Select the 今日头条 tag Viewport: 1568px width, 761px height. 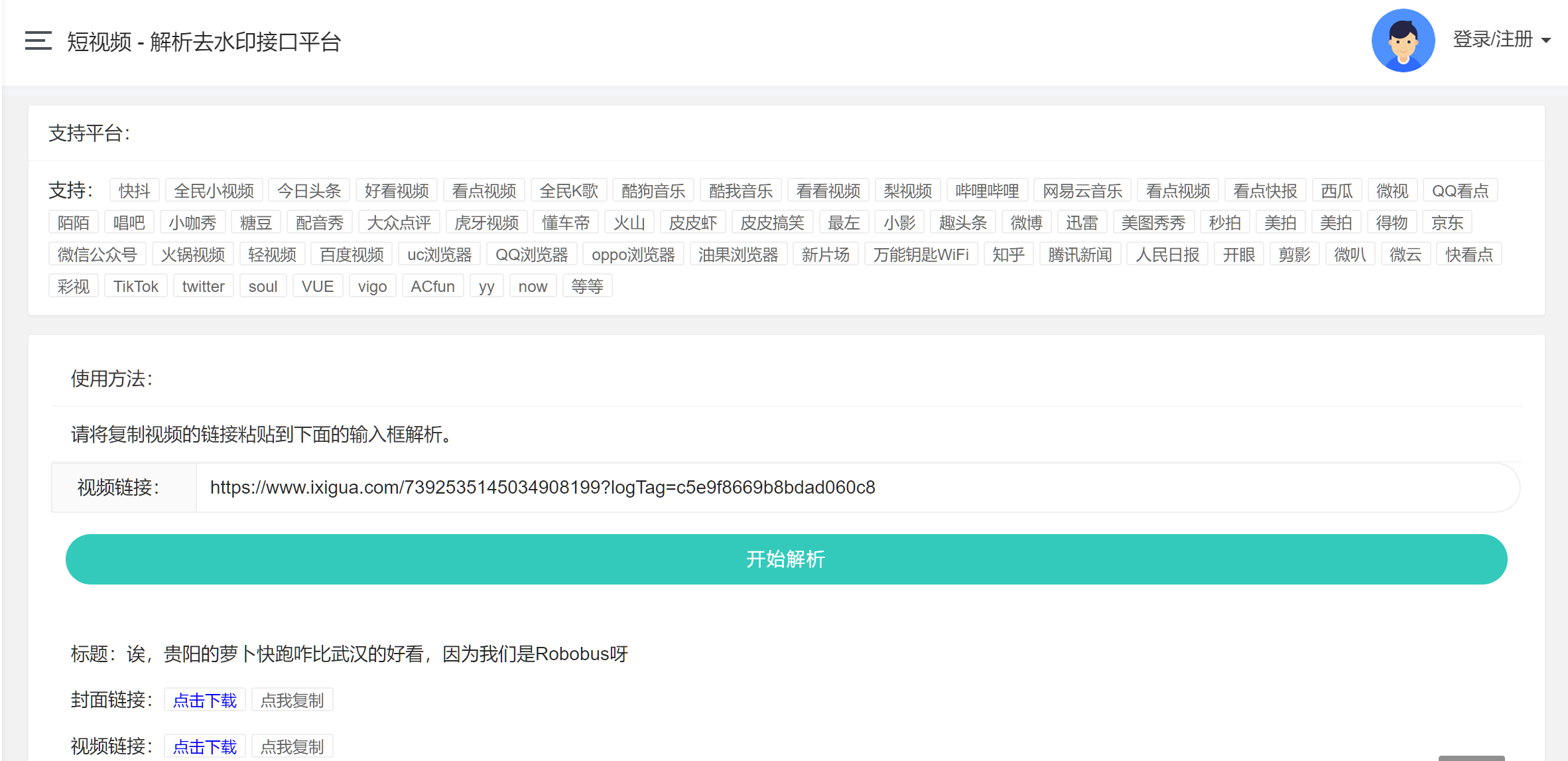(x=309, y=190)
